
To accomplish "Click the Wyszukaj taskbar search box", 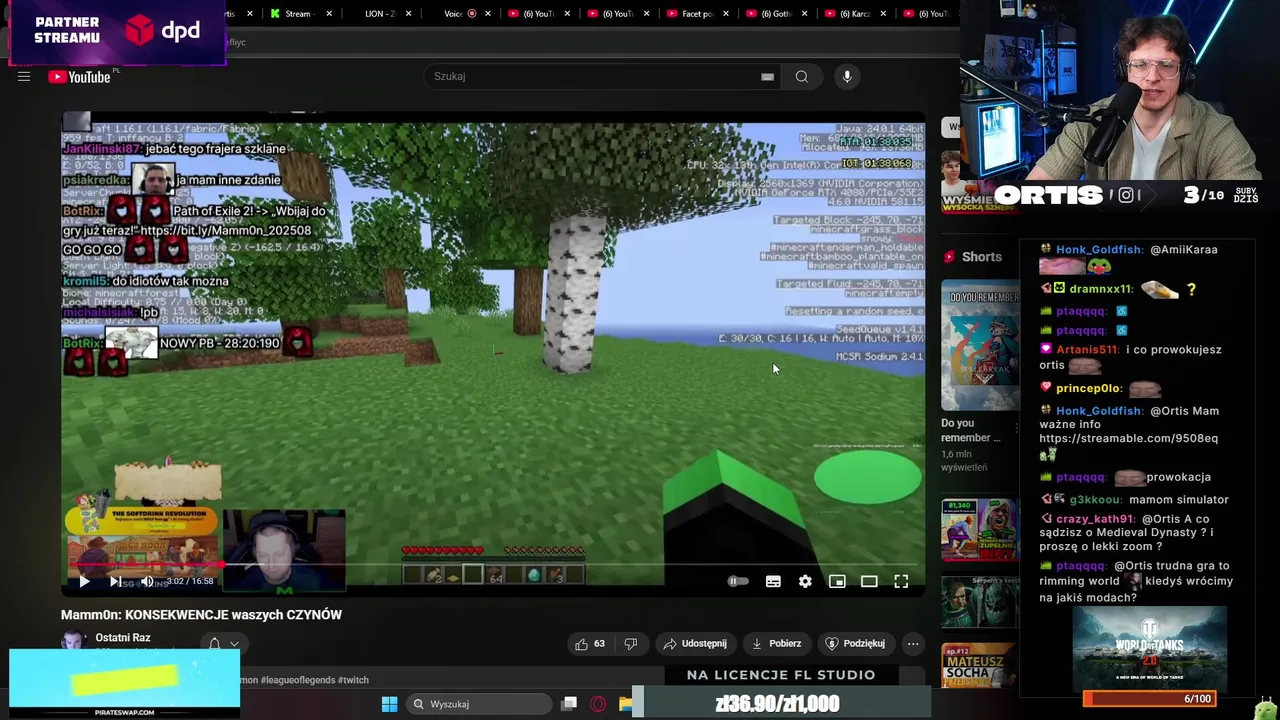I will (x=479, y=704).
